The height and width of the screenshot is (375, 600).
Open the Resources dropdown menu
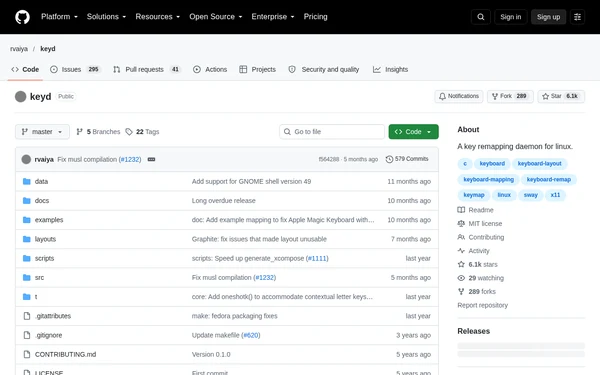click(157, 17)
